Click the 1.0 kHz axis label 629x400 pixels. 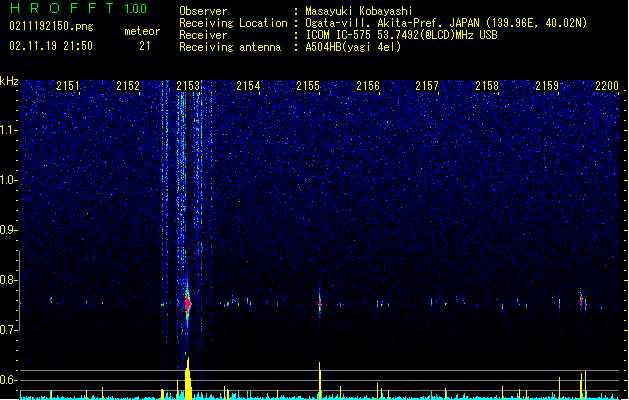click(8, 180)
